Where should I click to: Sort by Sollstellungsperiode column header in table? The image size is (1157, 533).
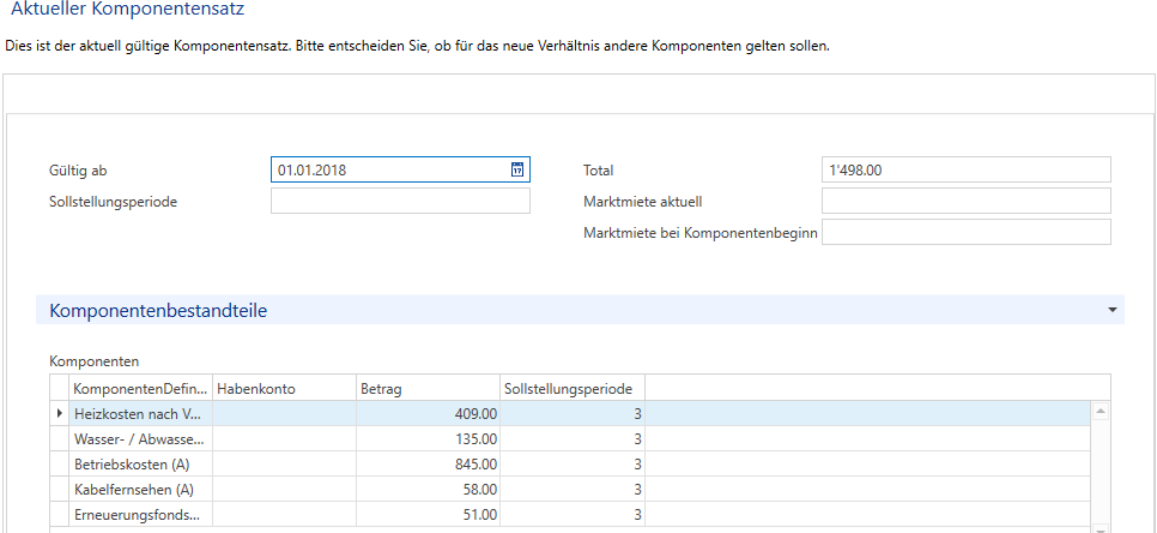pyautogui.click(x=573, y=389)
